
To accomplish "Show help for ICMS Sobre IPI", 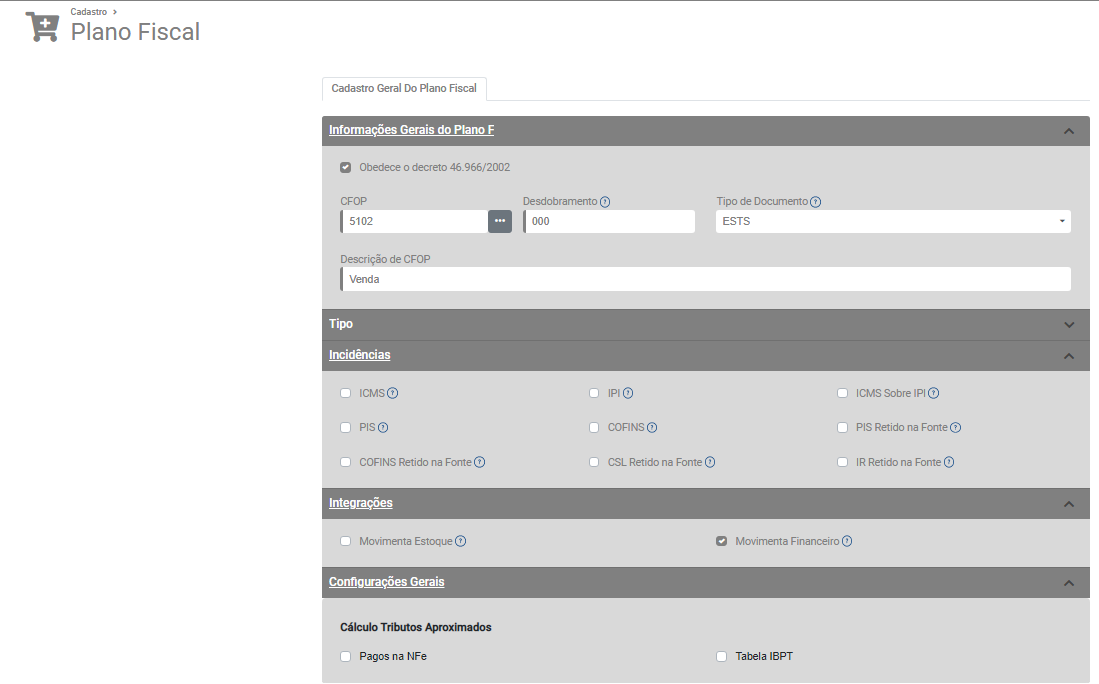I will coord(934,394).
